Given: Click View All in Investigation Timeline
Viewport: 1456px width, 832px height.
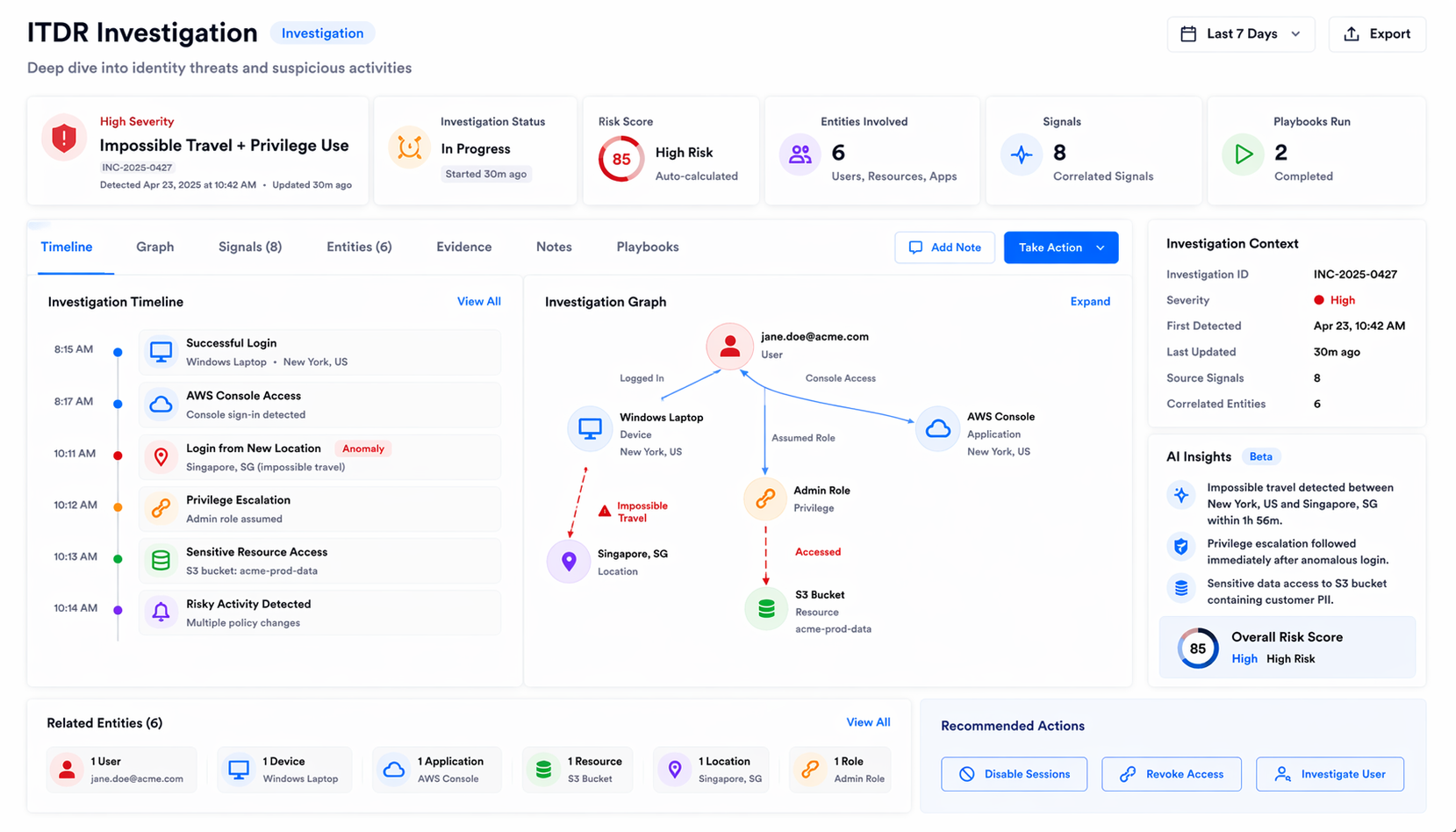Looking at the screenshot, I should coord(478,302).
